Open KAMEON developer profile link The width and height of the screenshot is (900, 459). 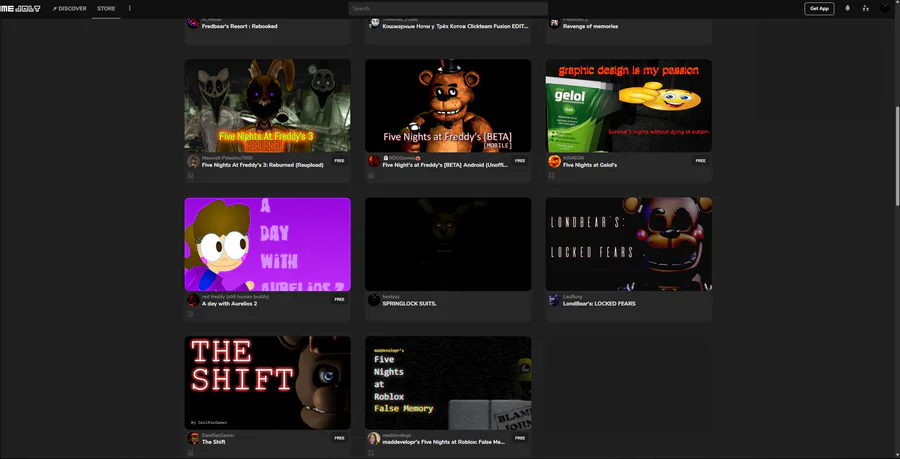[573, 158]
